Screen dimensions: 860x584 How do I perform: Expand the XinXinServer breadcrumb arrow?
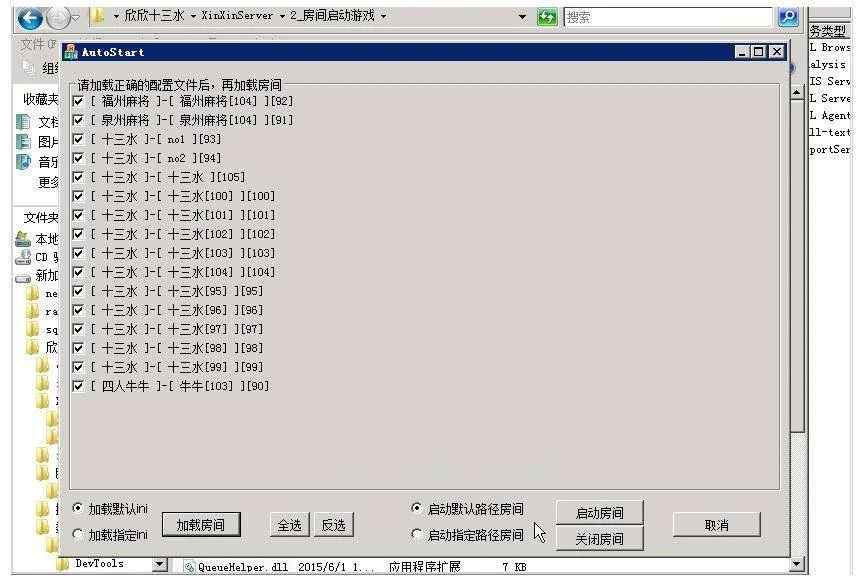pos(281,17)
